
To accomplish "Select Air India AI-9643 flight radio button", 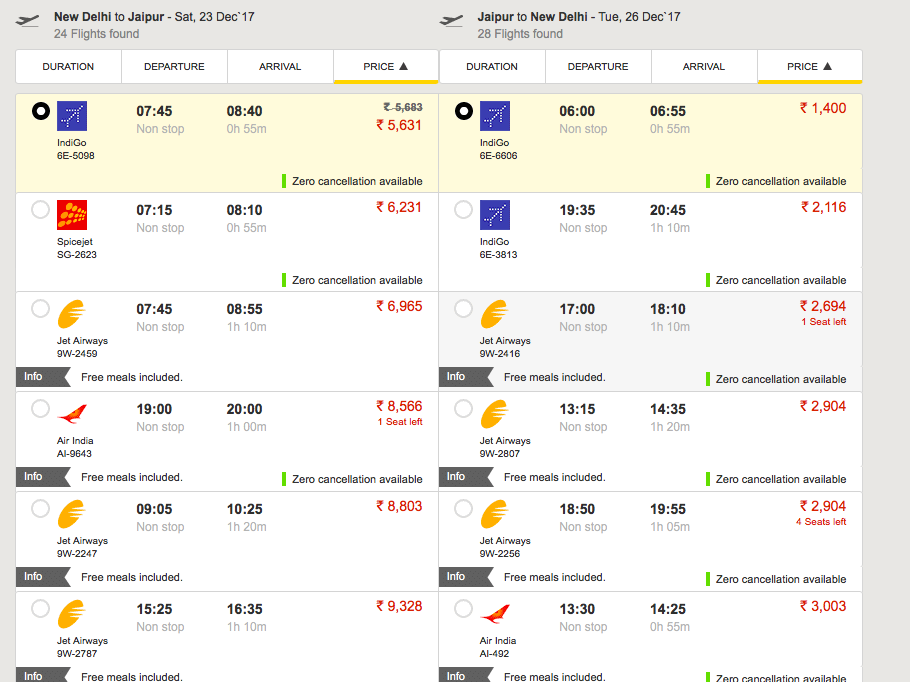I will [40, 409].
